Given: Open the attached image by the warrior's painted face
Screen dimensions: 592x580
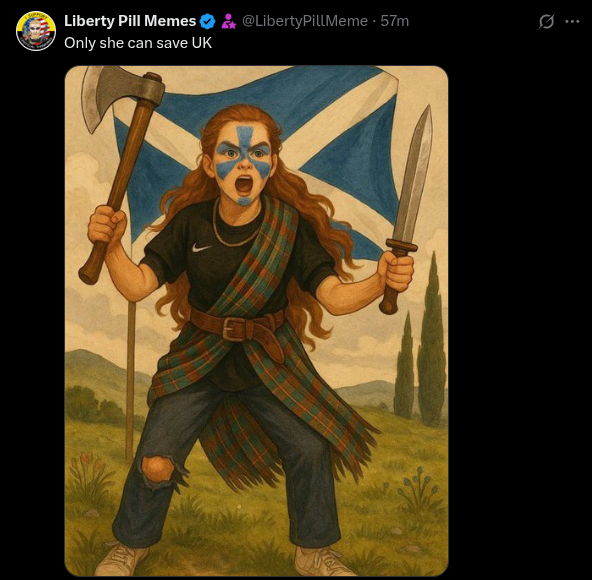Looking at the screenshot, I should point(244,166).
